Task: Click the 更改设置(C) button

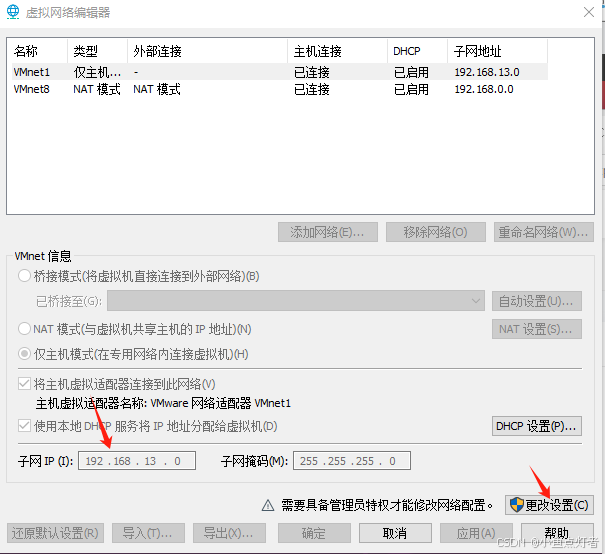Action: pyautogui.click(x=549, y=505)
